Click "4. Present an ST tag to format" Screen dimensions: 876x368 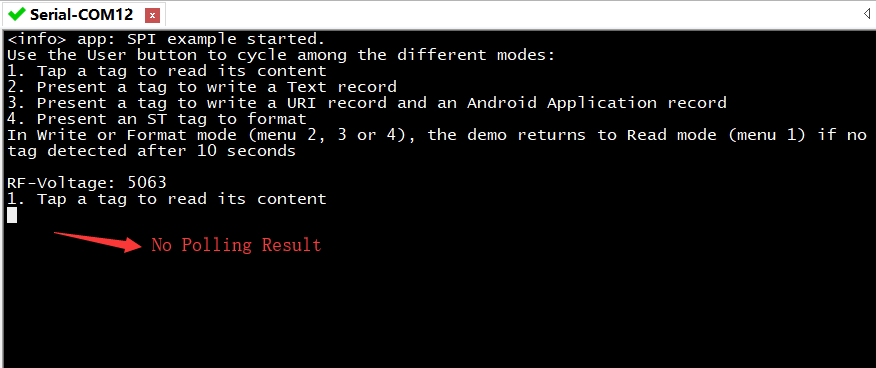click(157, 119)
